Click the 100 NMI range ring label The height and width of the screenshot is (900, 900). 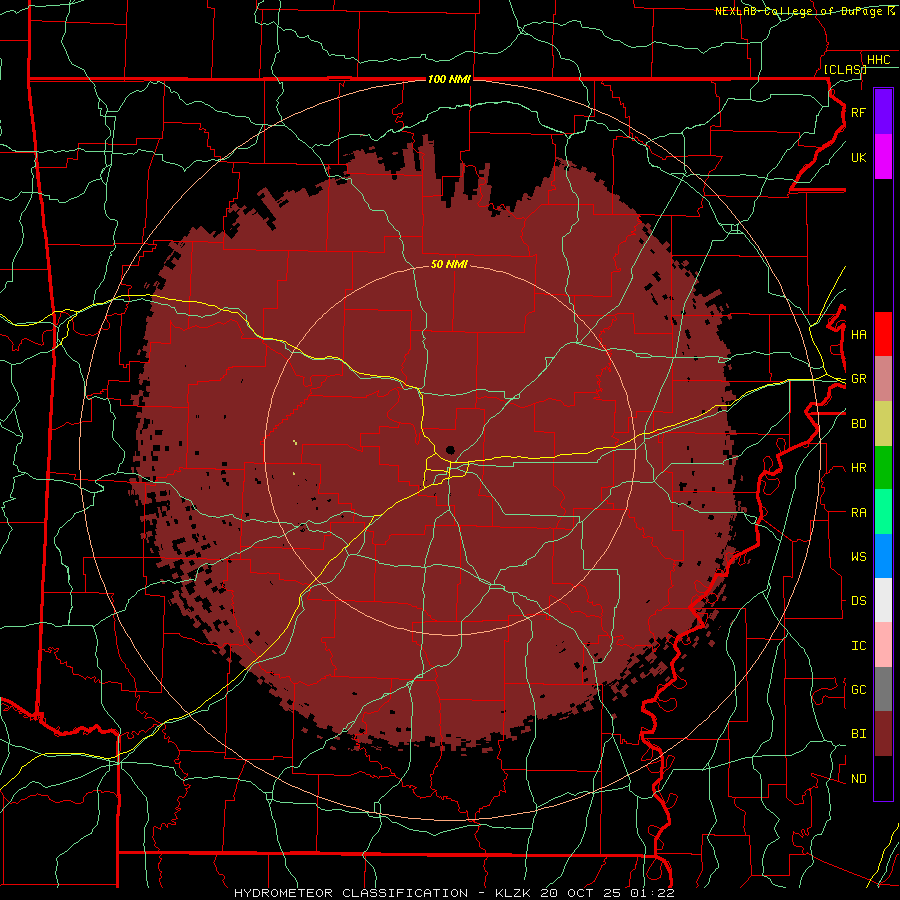coord(449,79)
